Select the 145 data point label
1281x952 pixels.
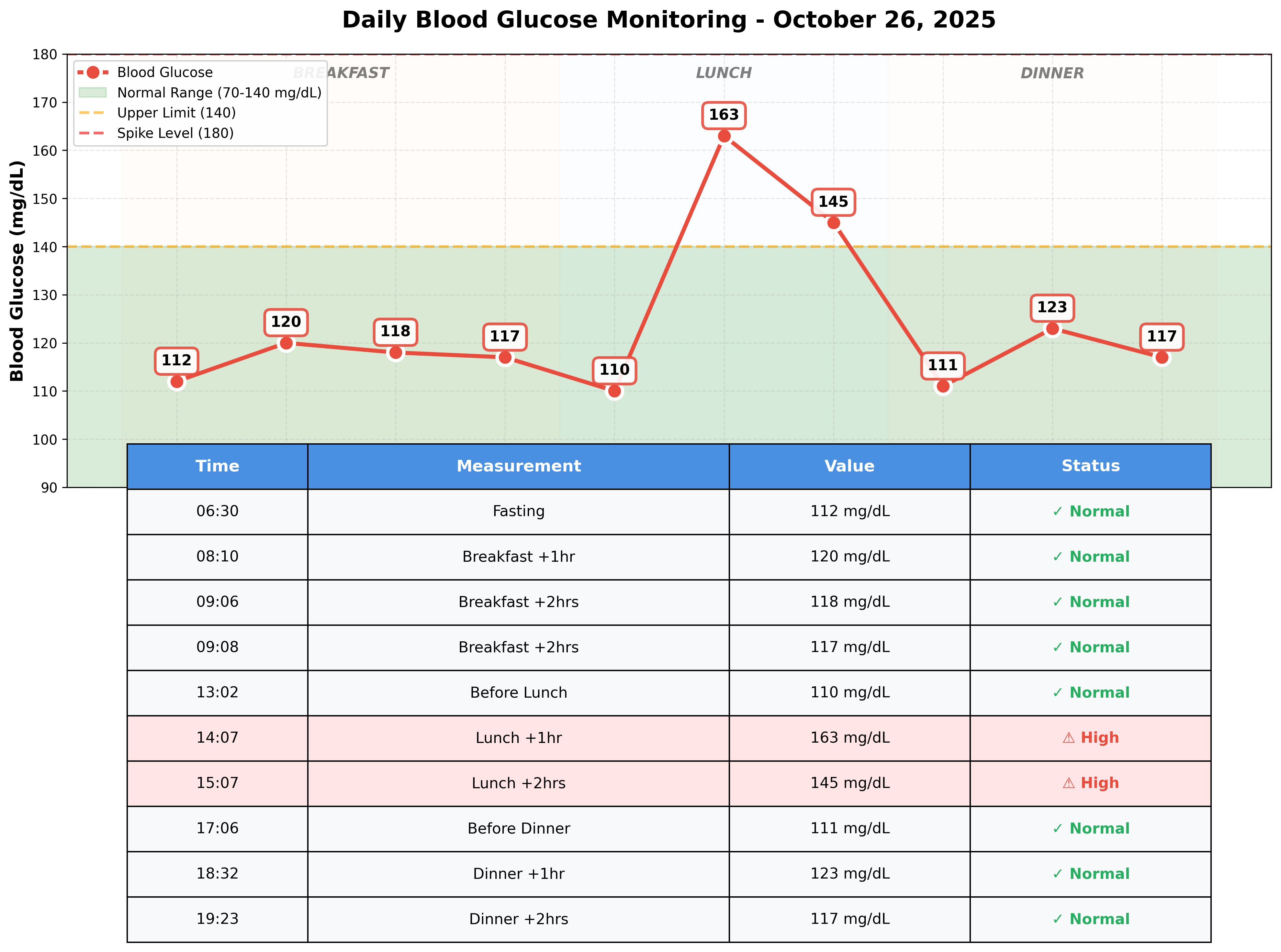[x=833, y=202]
